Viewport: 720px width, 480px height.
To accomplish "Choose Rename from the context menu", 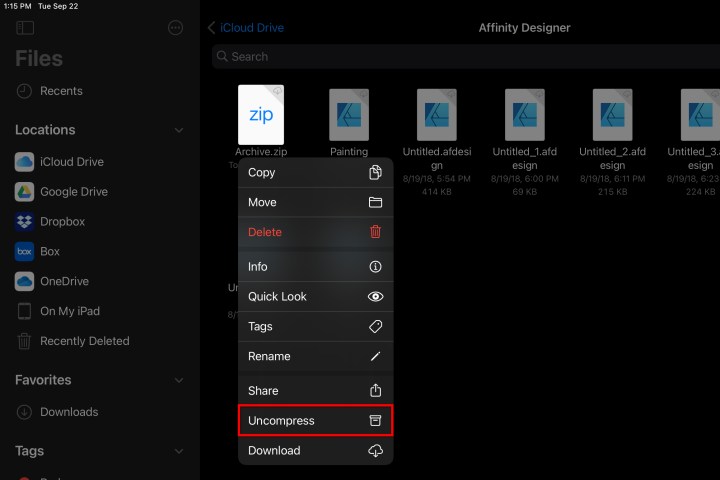I will coord(315,356).
